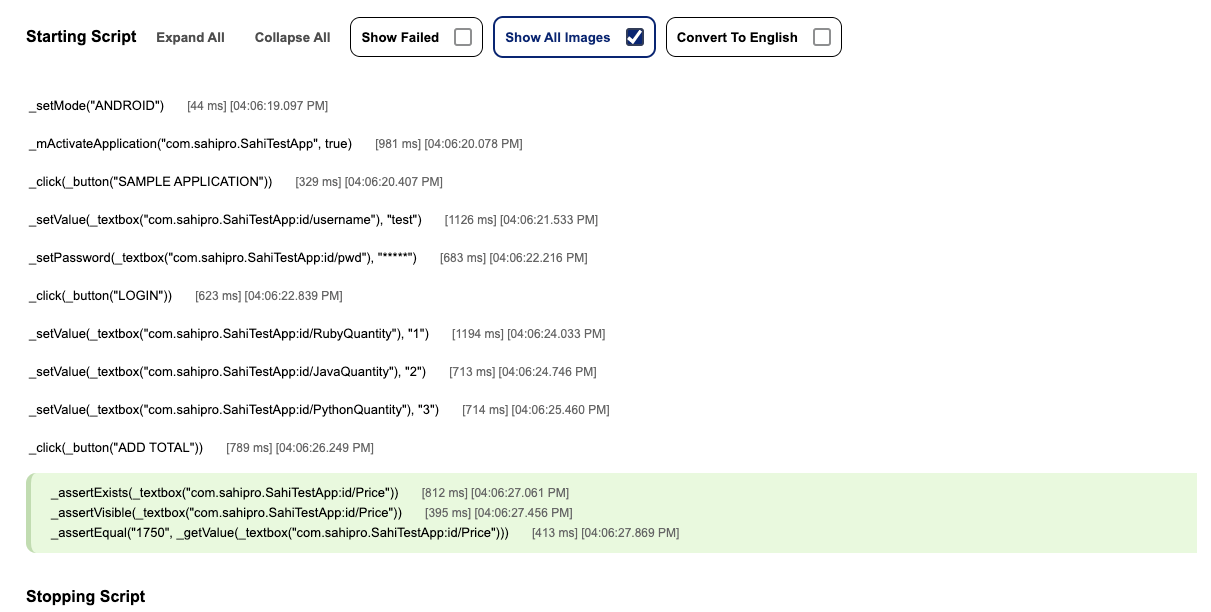Select the RubyQuantity _setValue step
Screen dimensions: 1211x612
[228, 333]
